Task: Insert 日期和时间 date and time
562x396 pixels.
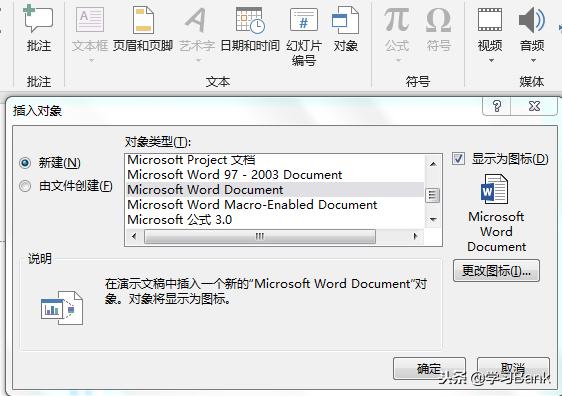Action: click(x=250, y=20)
